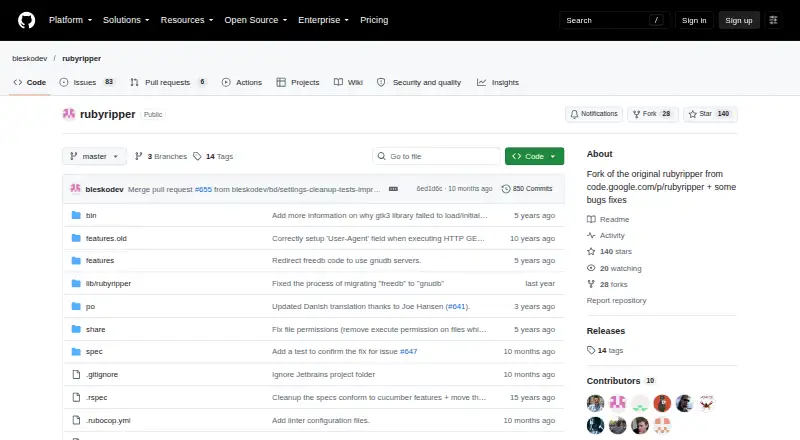Select the Code tab
Viewport: 800px width, 440px height.
click(x=30, y=82)
